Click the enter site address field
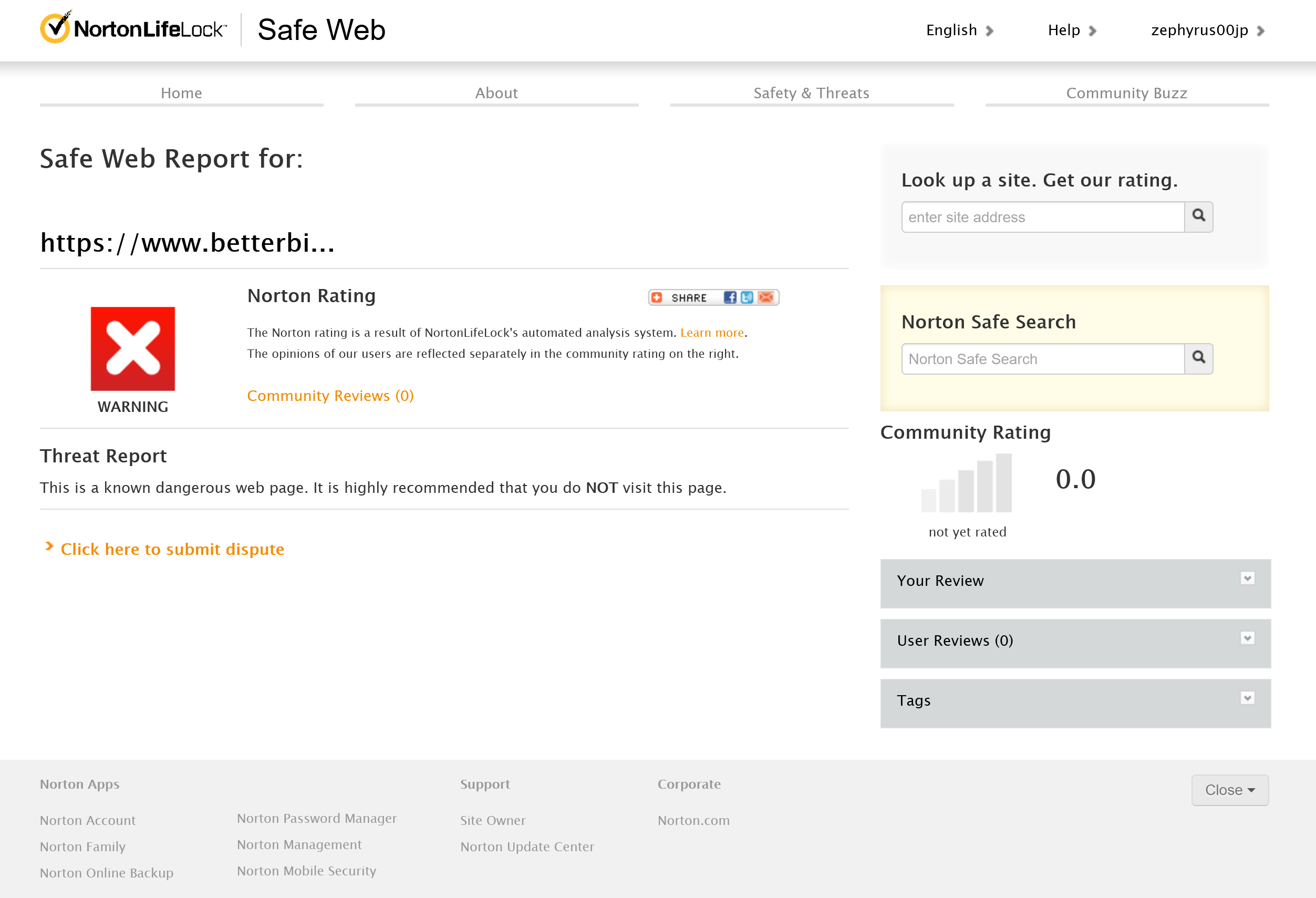 [1042, 218]
